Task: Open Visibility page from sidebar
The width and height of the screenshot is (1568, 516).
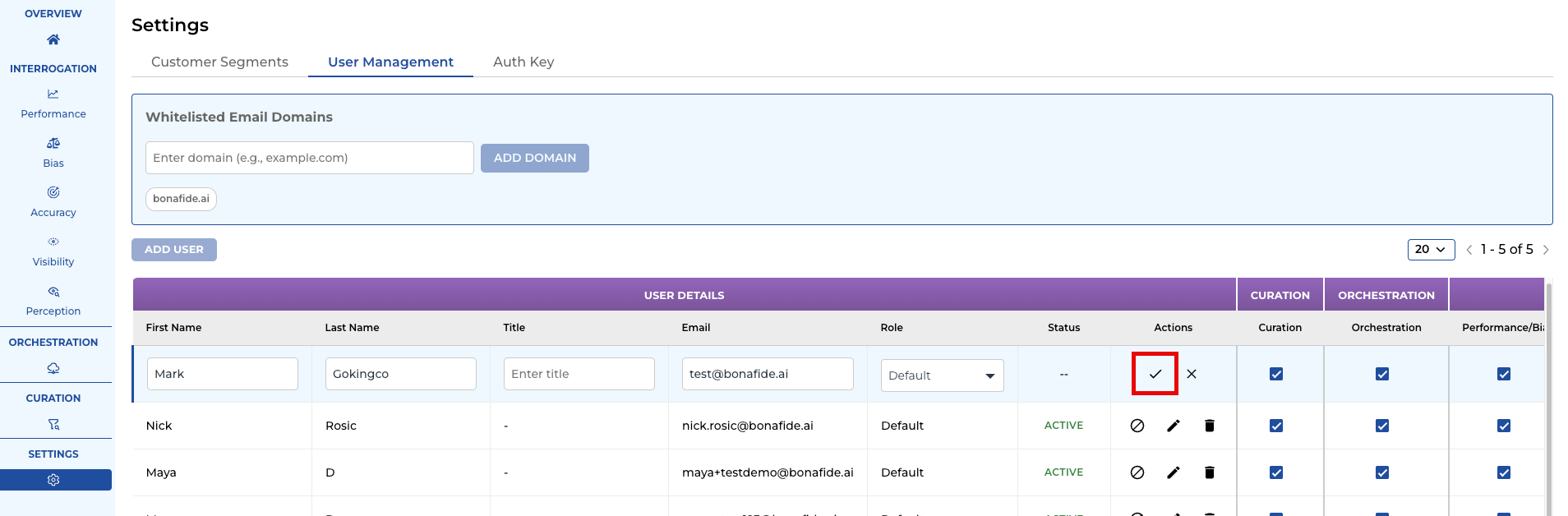Action: click(53, 251)
